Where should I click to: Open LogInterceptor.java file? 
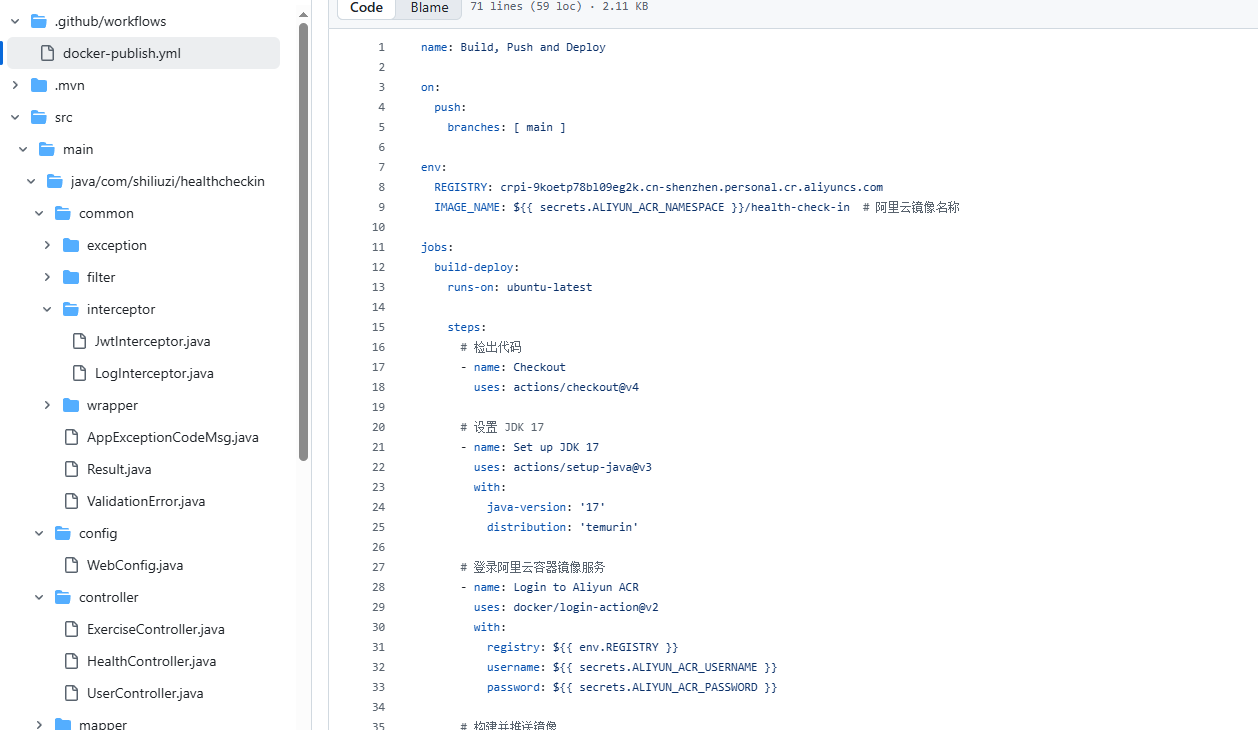(x=154, y=373)
